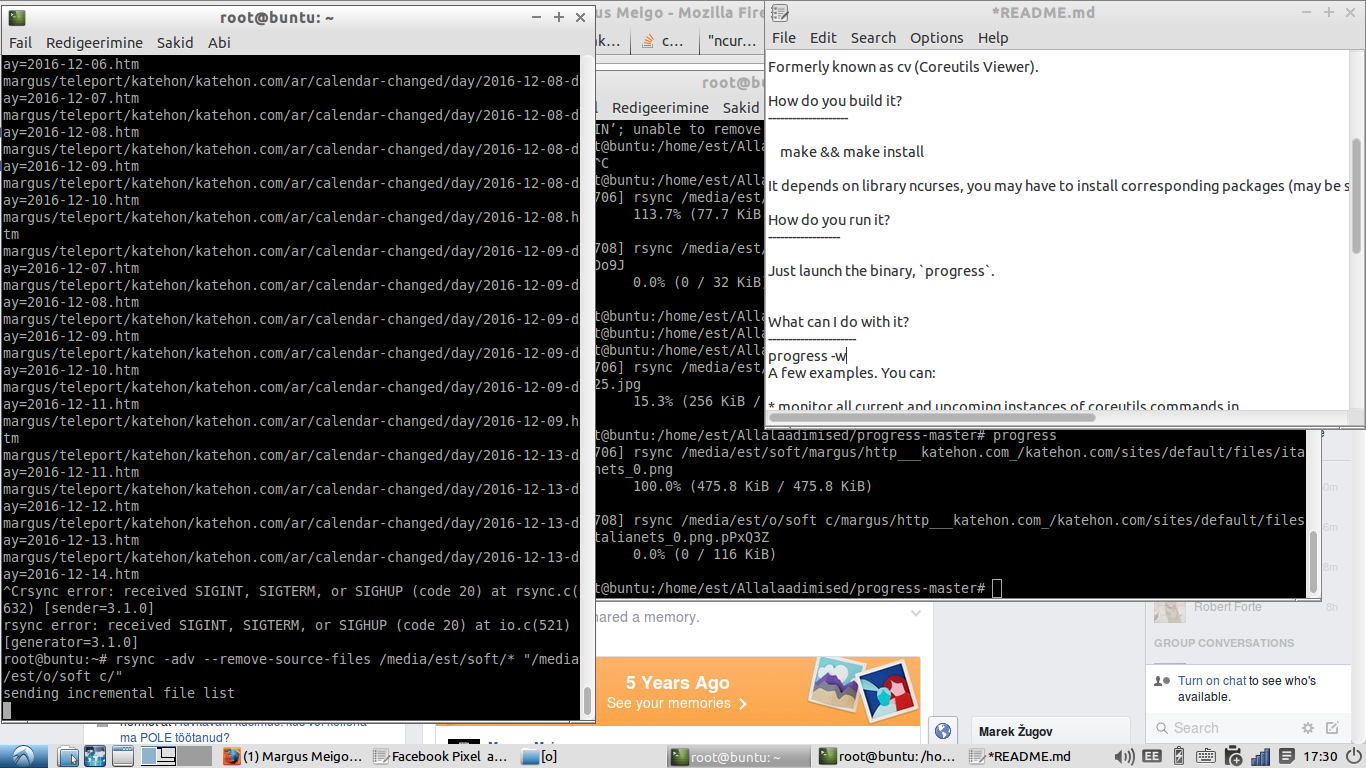Click the Robert Forte chat contact

(1227, 607)
